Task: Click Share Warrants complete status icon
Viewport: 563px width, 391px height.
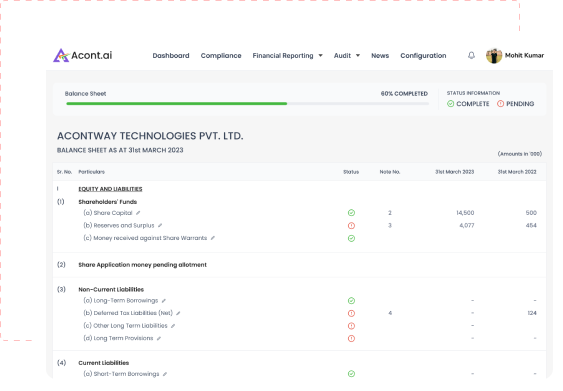Action: 352,238
